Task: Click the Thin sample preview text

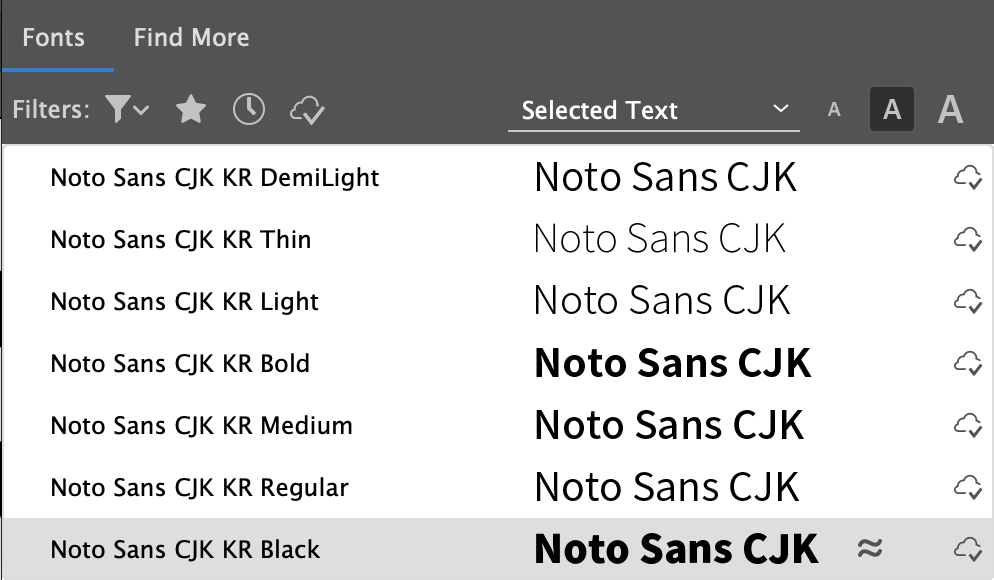Action: pos(660,239)
